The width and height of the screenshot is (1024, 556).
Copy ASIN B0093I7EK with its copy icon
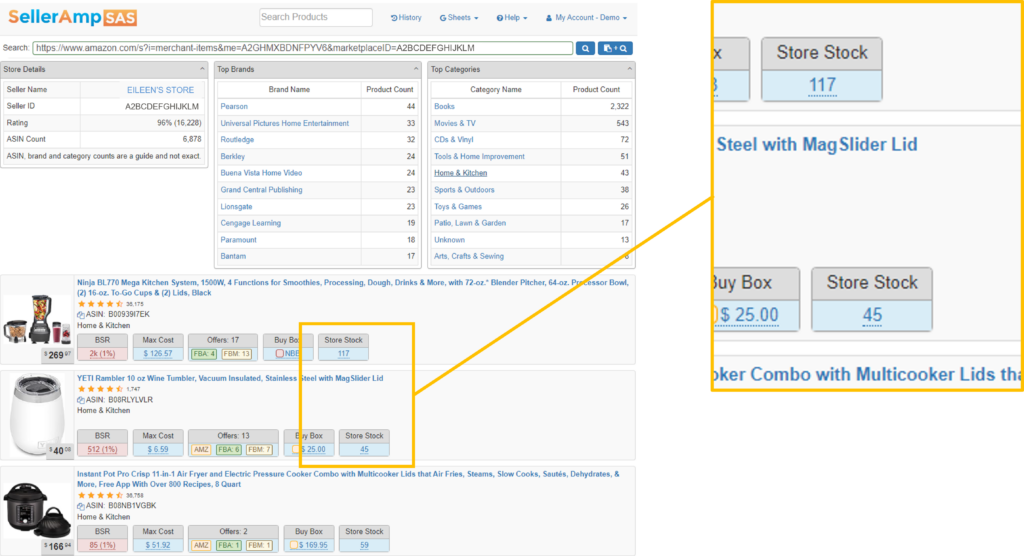(81, 315)
